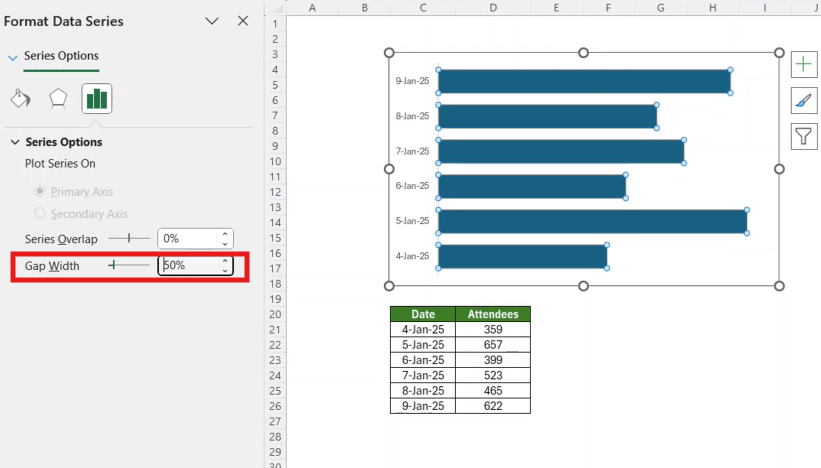821x468 pixels.
Task: Collapse the Series Options section
Action: [15, 142]
